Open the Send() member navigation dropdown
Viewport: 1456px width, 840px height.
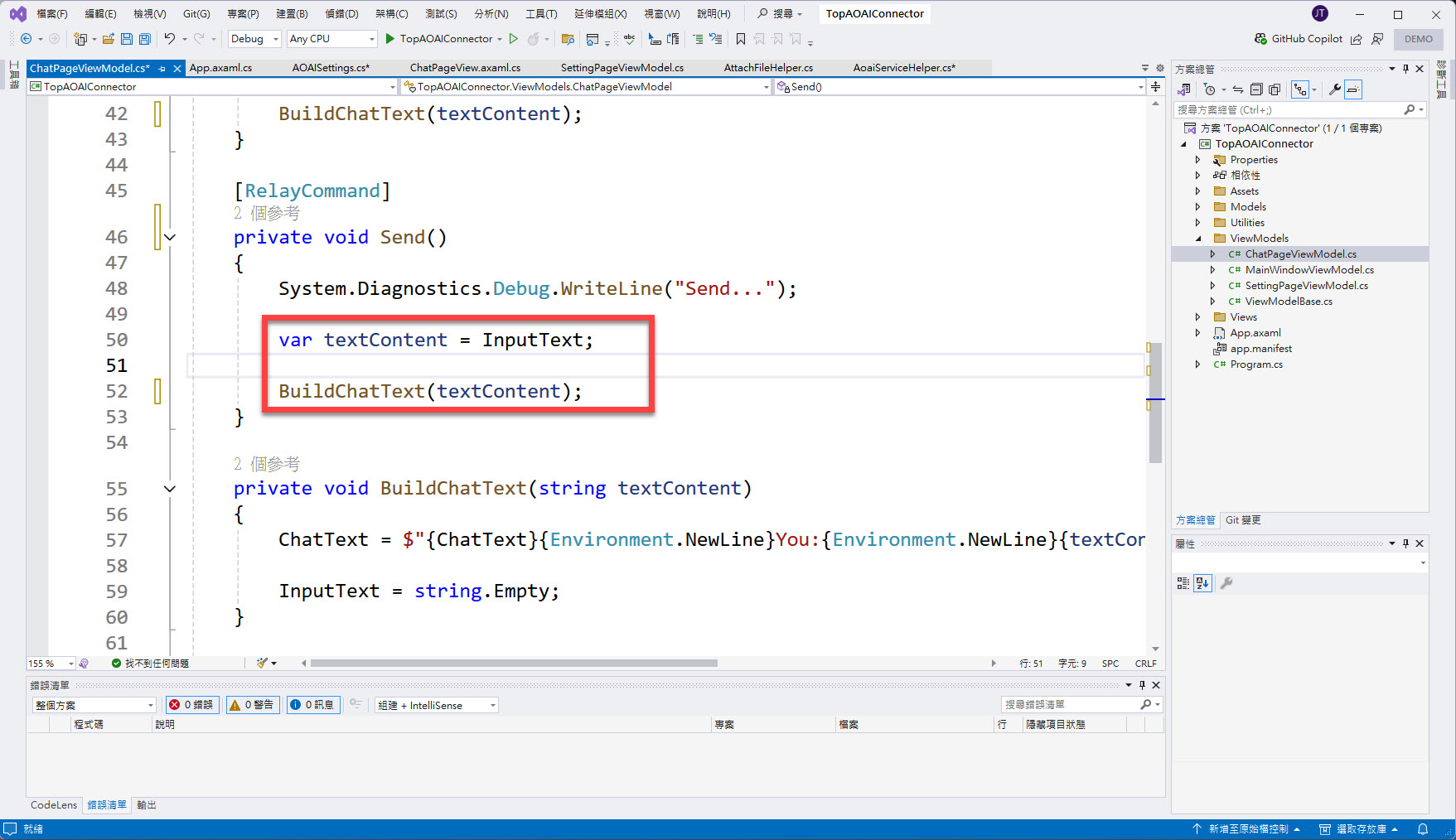pos(960,87)
